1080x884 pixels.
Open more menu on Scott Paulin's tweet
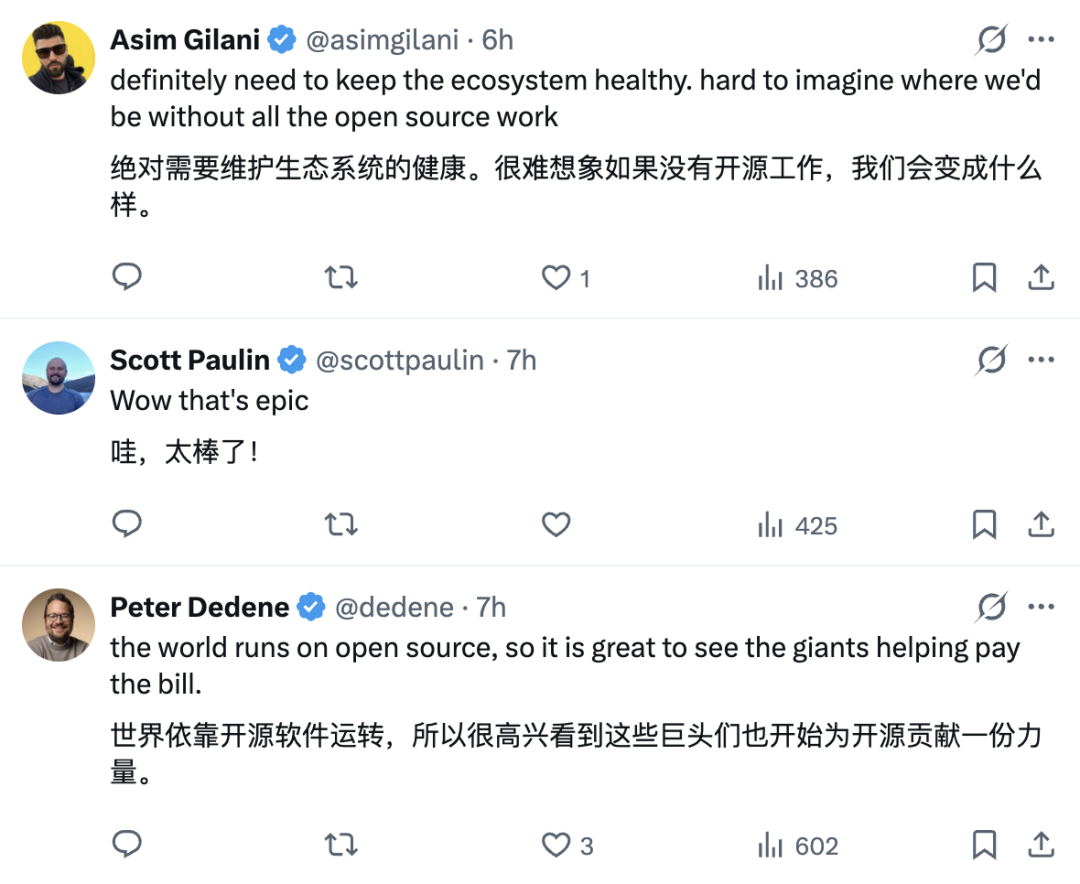coord(1041,360)
